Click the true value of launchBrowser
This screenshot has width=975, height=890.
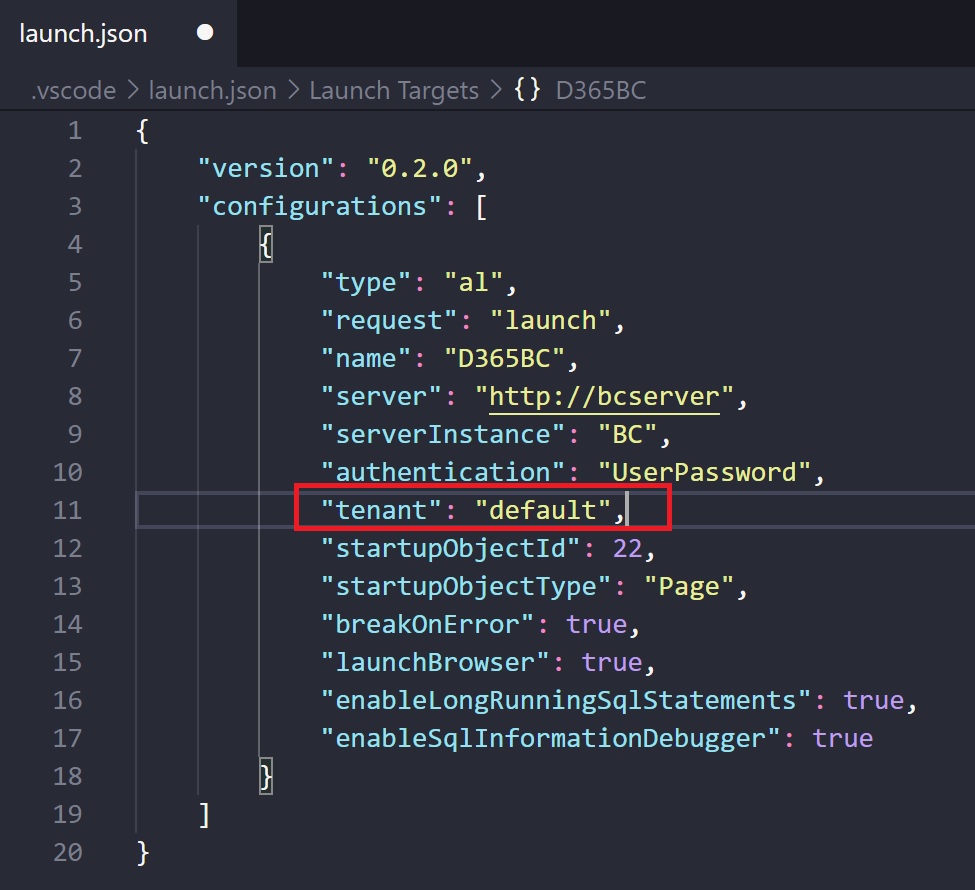(x=612, y=662)
